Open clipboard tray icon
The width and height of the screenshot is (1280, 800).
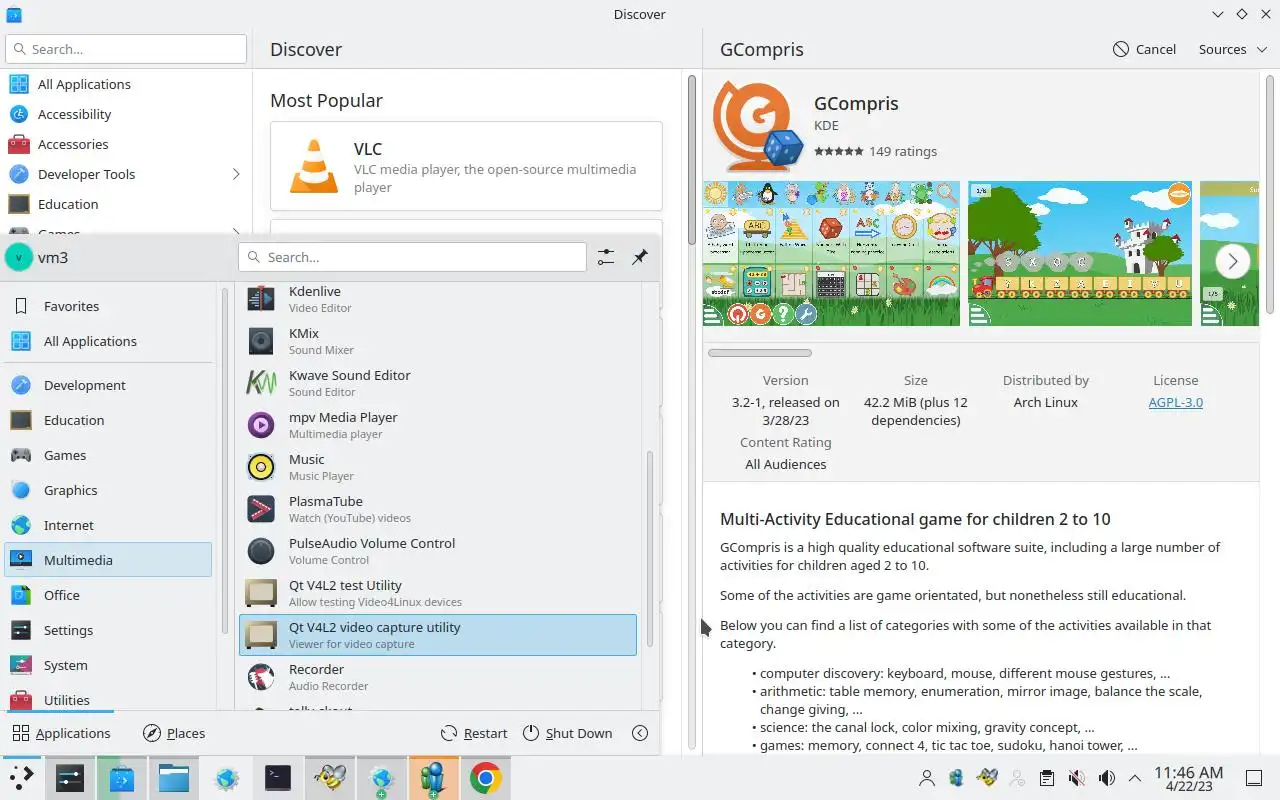(1047, 778)
